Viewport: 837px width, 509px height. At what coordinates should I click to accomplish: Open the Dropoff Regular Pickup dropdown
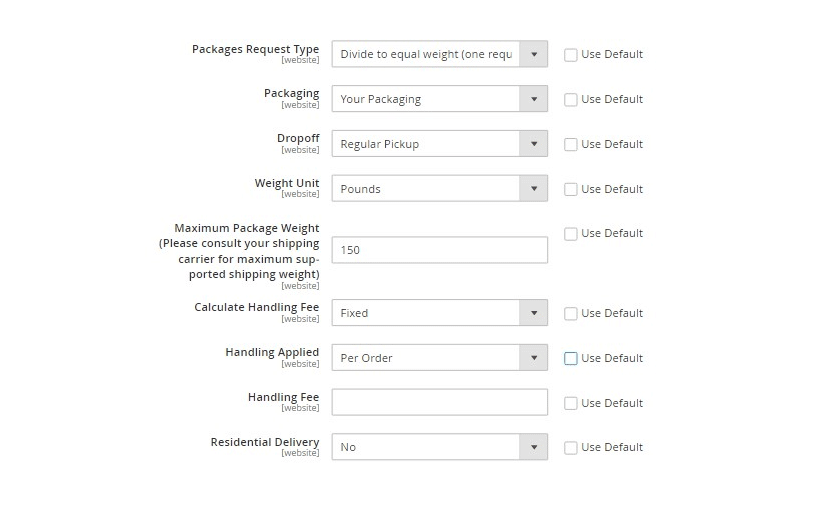click(439, 144)
